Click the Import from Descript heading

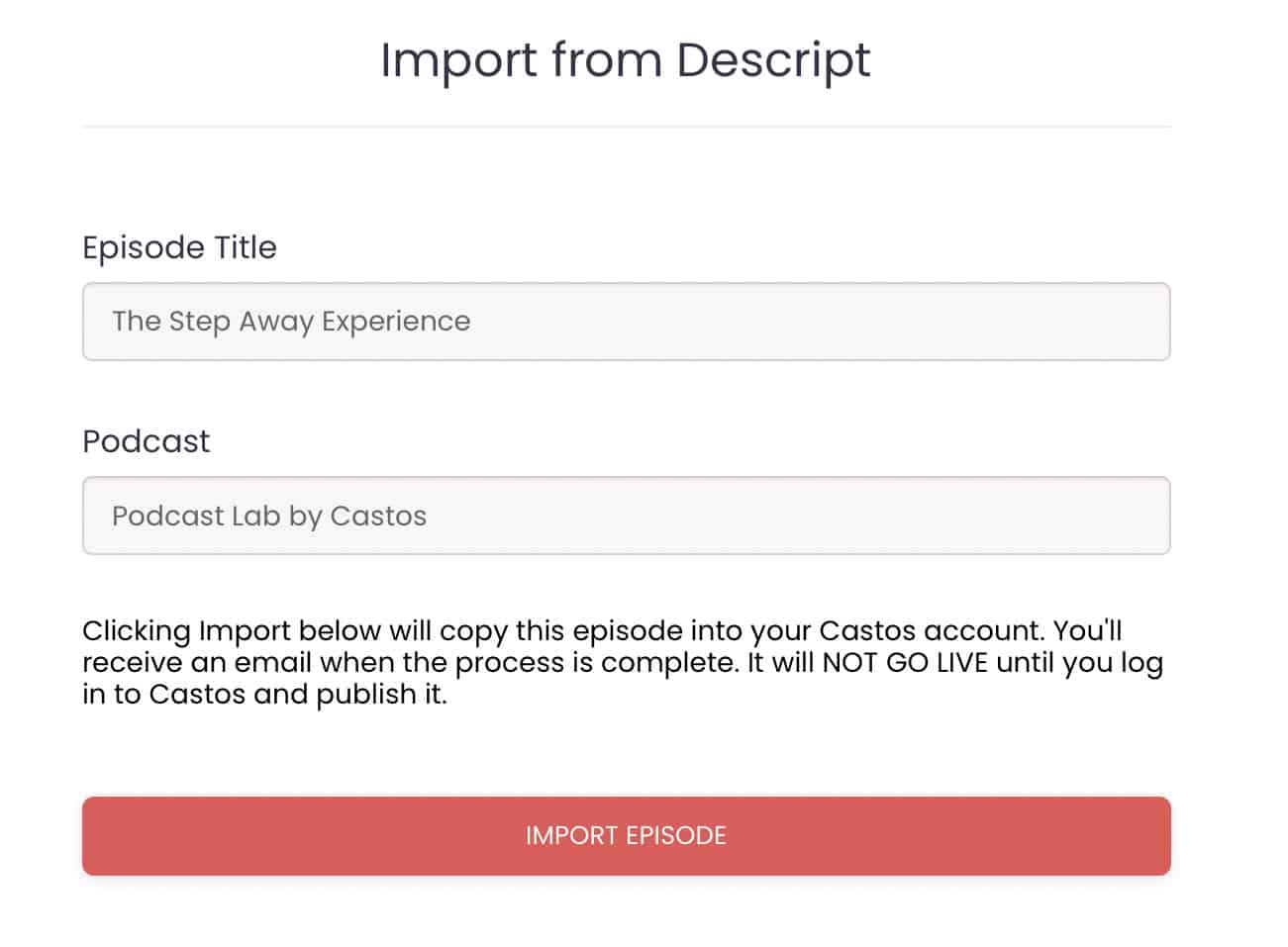626,60
